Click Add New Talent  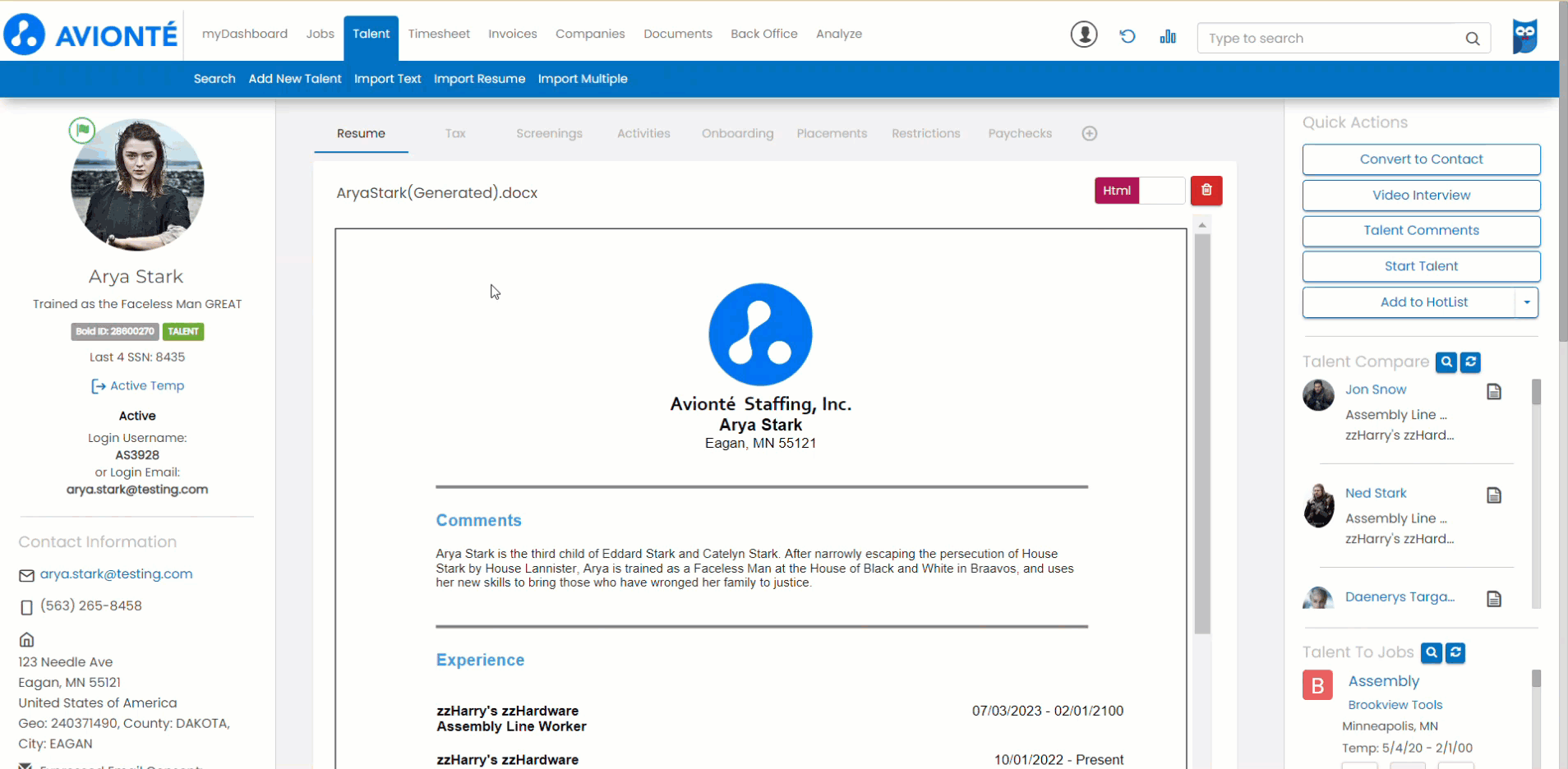pyautogui.click(x=295, y=79)
